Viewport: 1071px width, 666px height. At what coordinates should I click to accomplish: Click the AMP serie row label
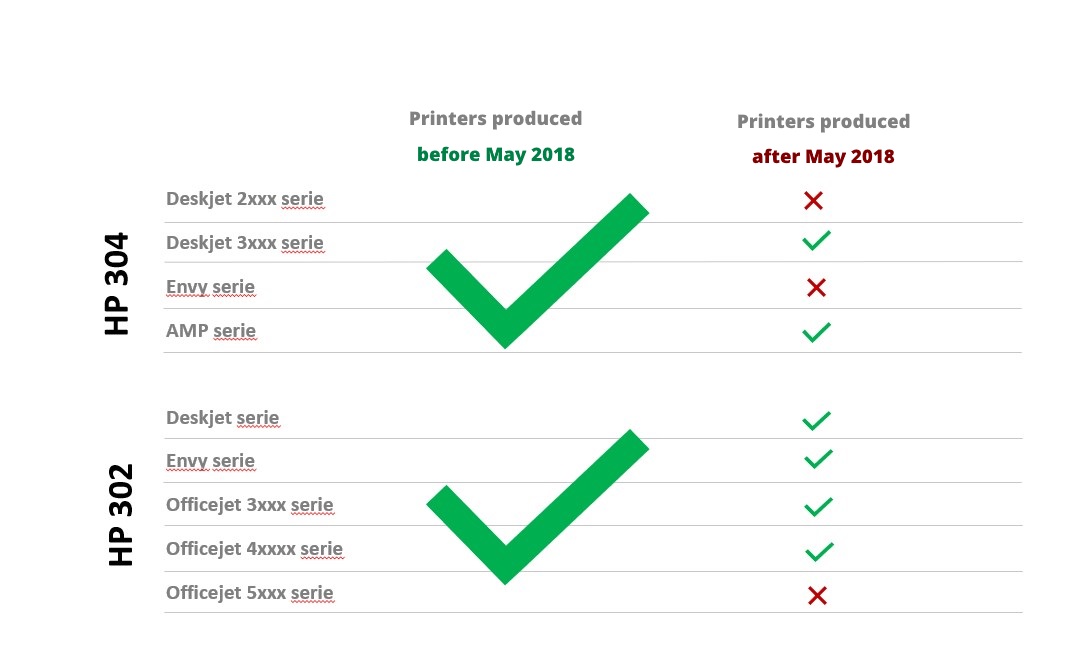point(211,331)
